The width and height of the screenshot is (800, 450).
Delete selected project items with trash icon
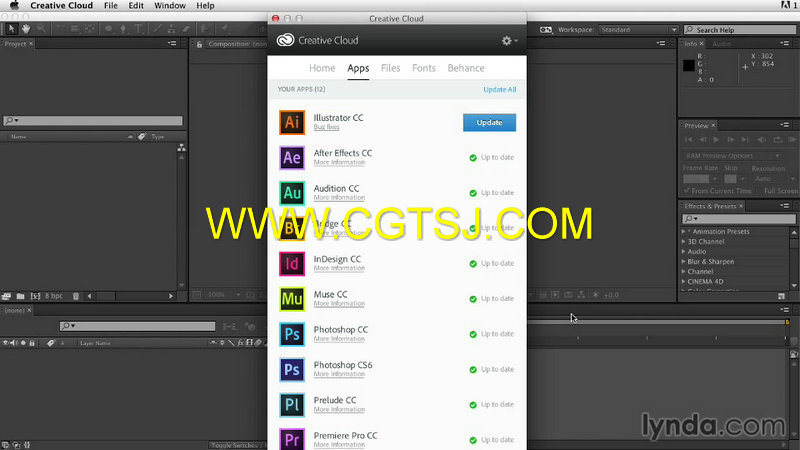point(76,296)
